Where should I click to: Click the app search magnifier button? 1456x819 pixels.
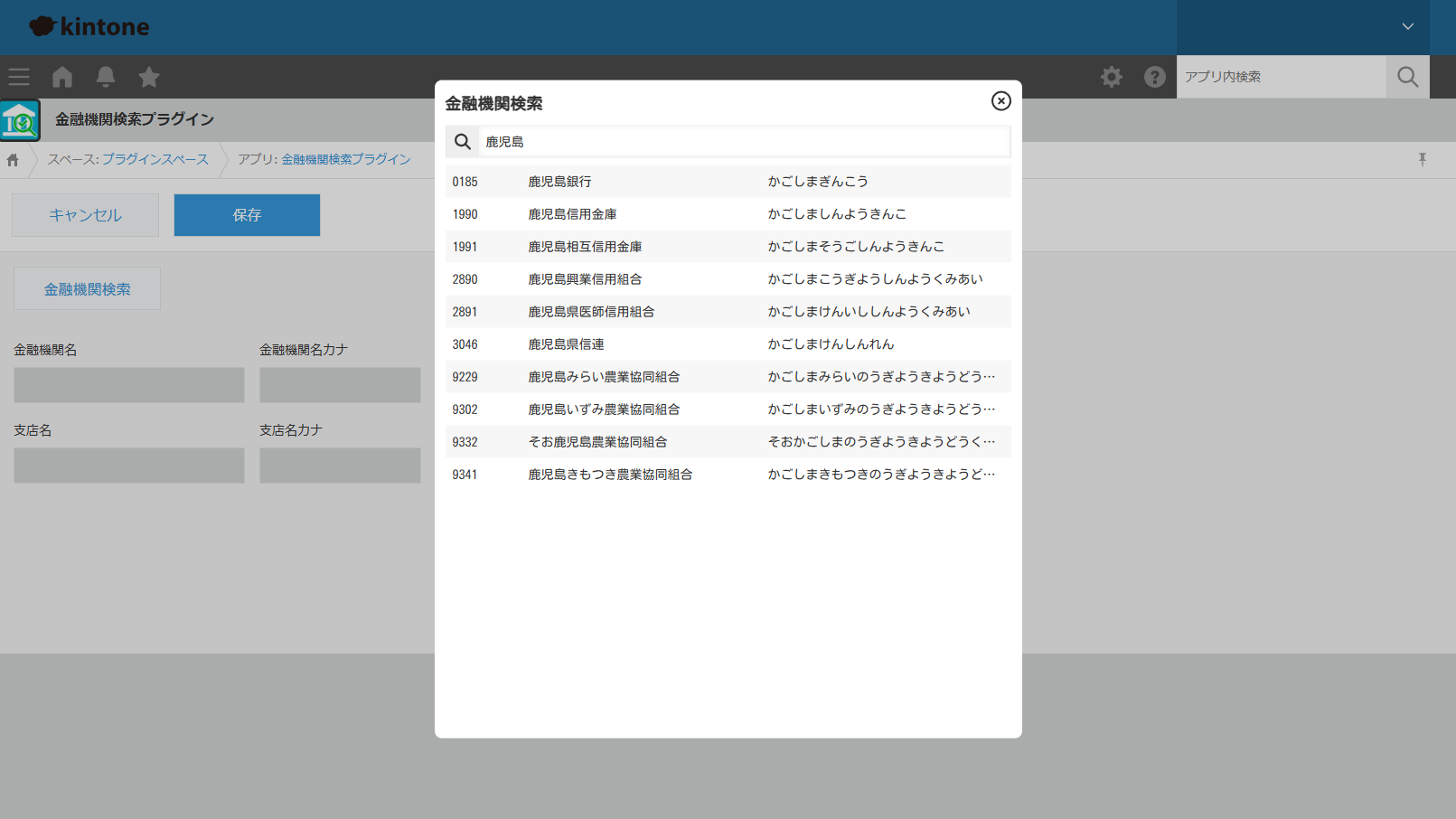tap(1407, 77)
